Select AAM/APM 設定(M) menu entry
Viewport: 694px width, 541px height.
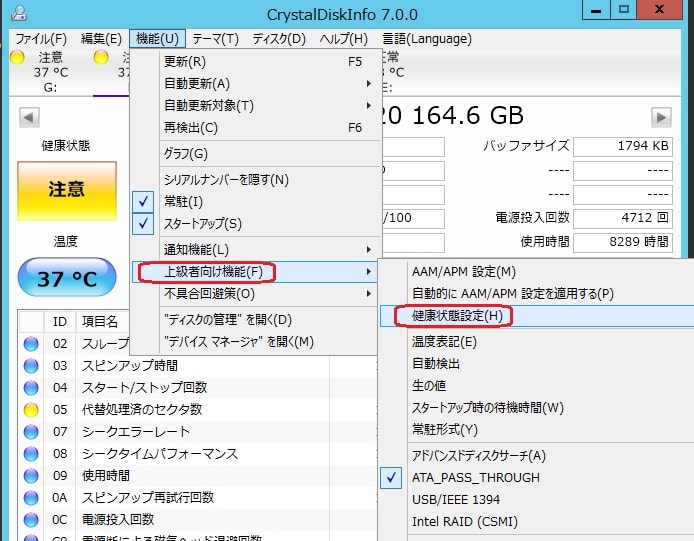coord(537,272)
